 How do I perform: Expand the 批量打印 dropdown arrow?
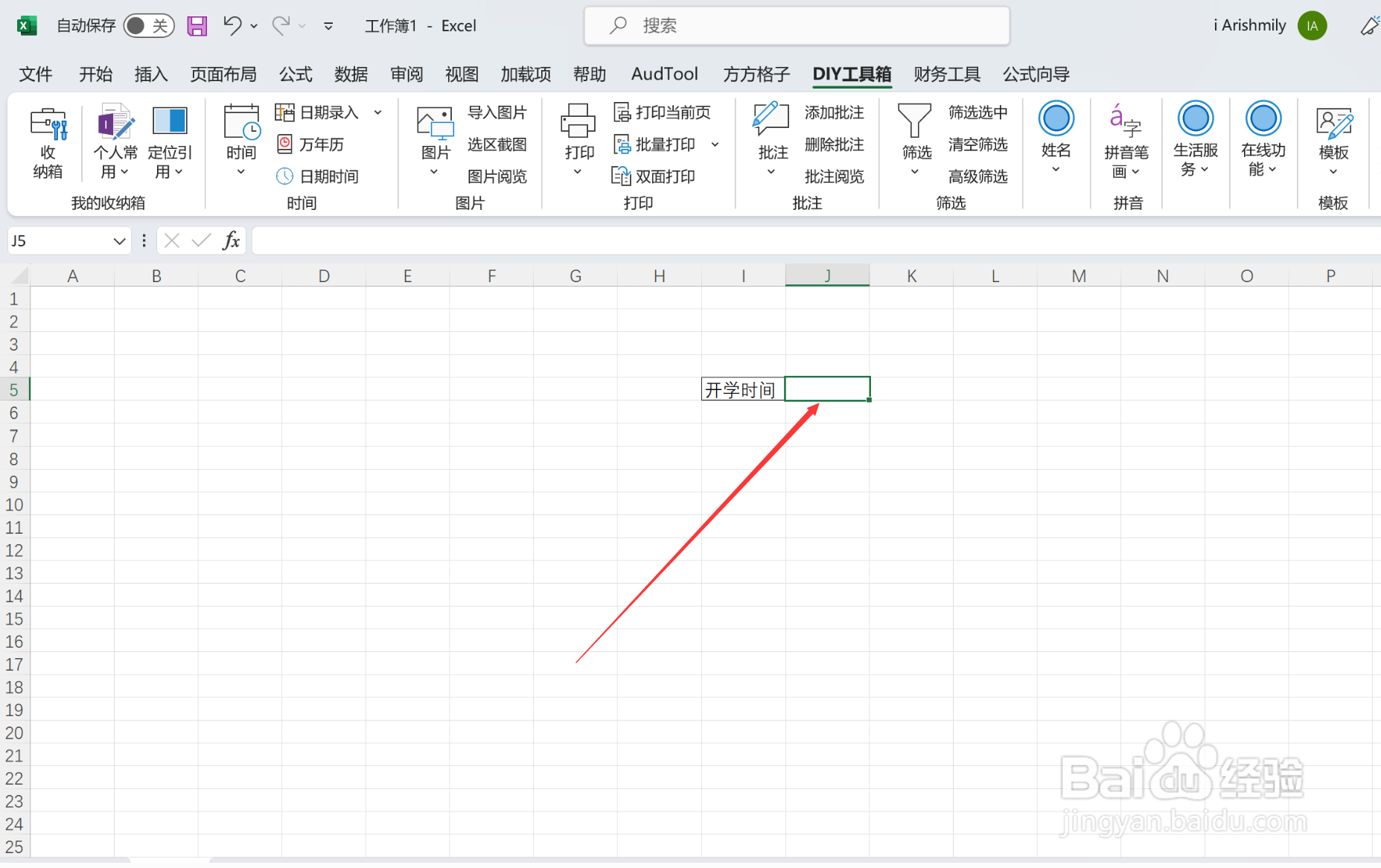tap(715, 144)
